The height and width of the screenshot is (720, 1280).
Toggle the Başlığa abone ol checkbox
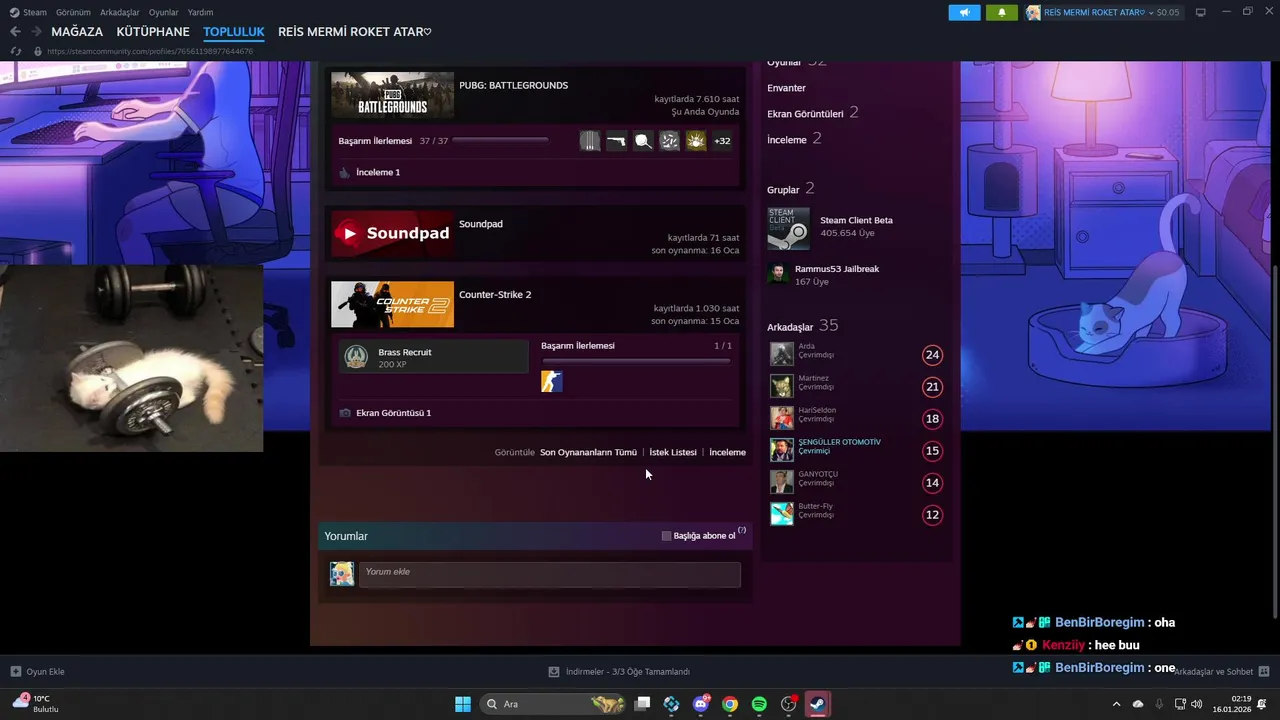click(x=667, y=536)
